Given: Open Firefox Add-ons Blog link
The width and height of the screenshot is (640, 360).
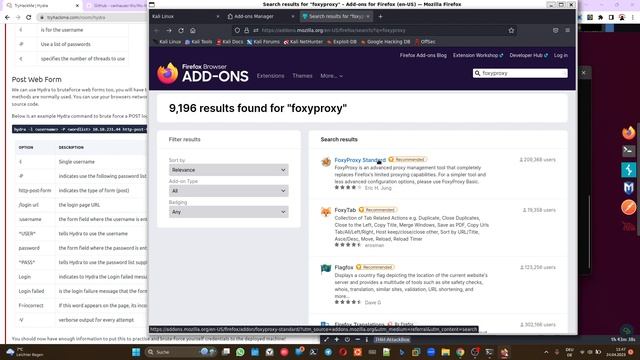Looking at the screenshot, I should tap(423, 55).
